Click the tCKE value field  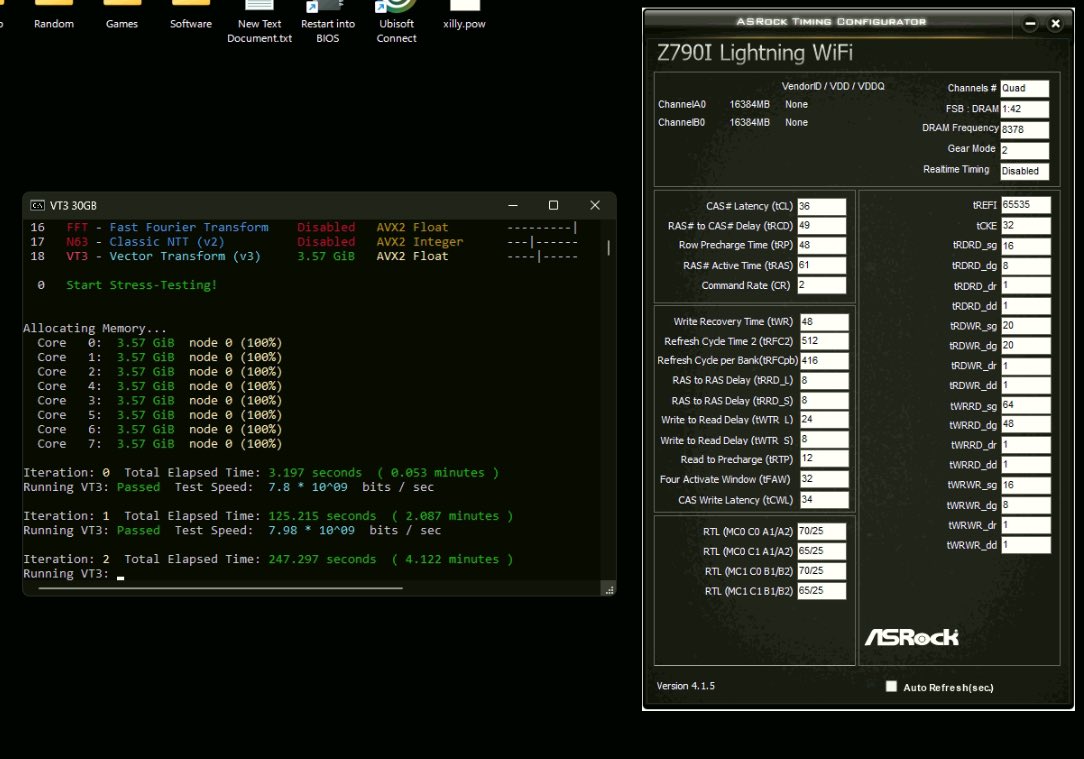click(1026, 226)
